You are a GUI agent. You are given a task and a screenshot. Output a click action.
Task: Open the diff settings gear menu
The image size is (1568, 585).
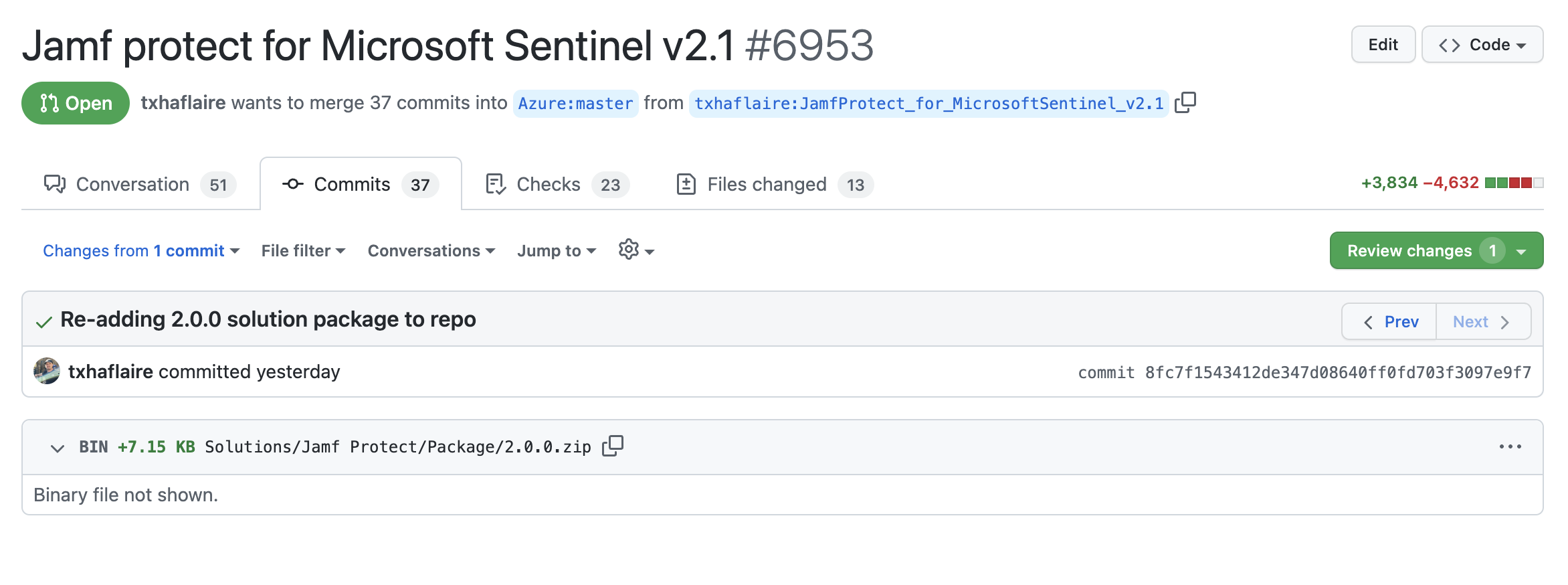(635, 250)
